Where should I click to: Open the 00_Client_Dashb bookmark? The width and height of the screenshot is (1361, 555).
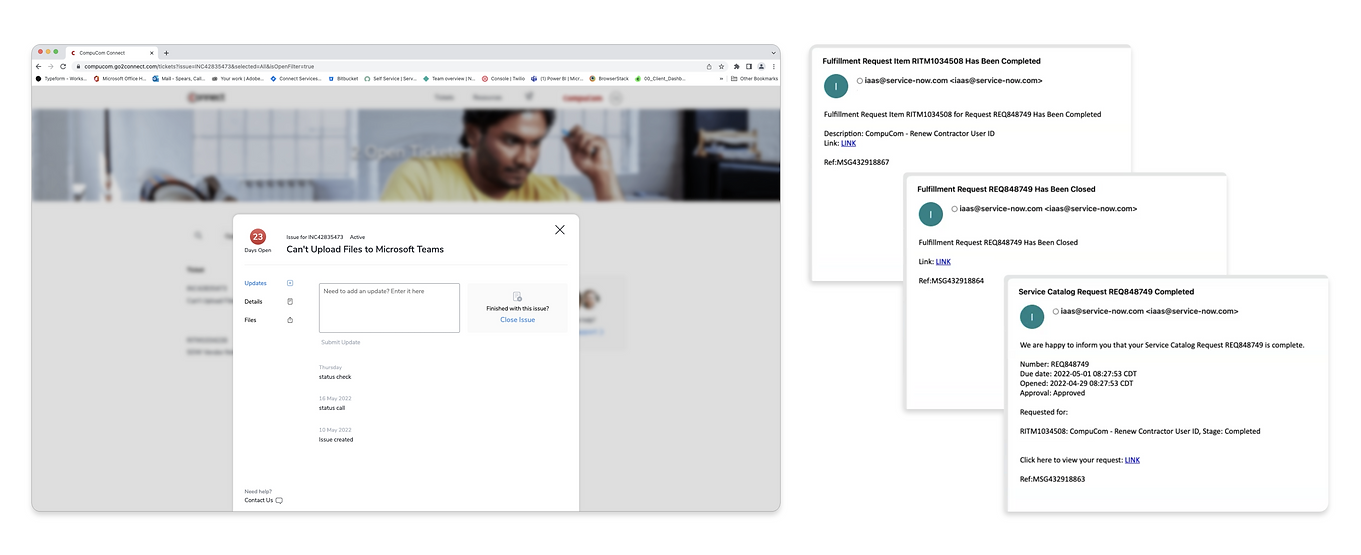pyautogui.click(x=660, y=78)
